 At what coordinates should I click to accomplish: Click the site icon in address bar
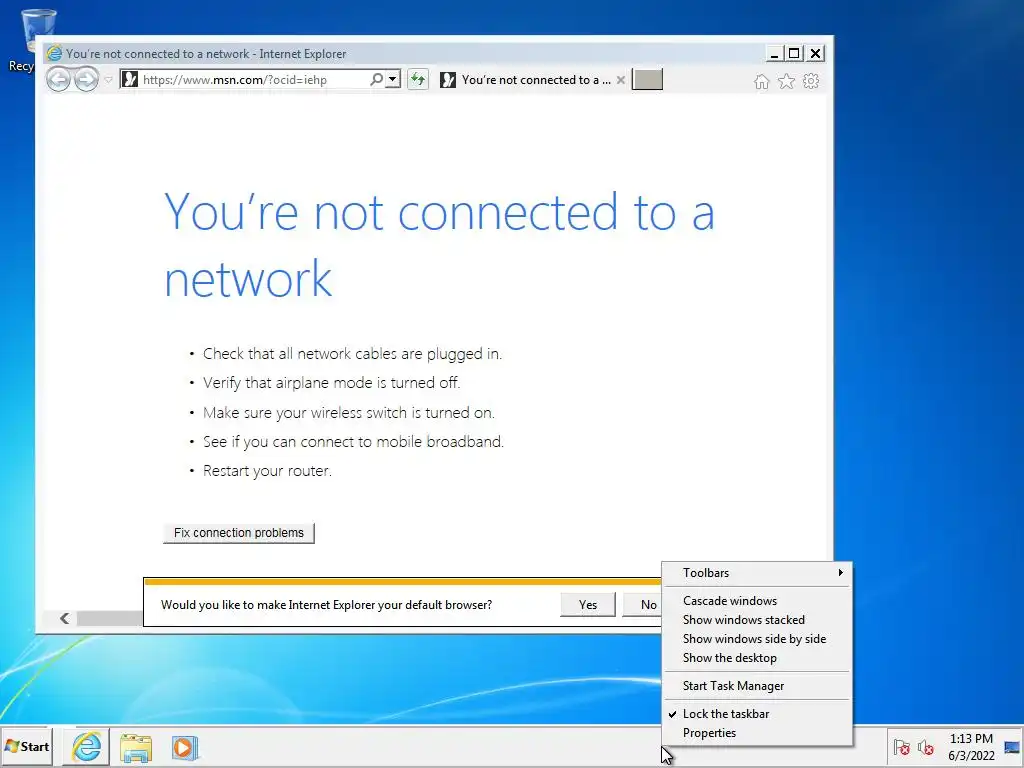pyautogui.click(x=130, y=80)
